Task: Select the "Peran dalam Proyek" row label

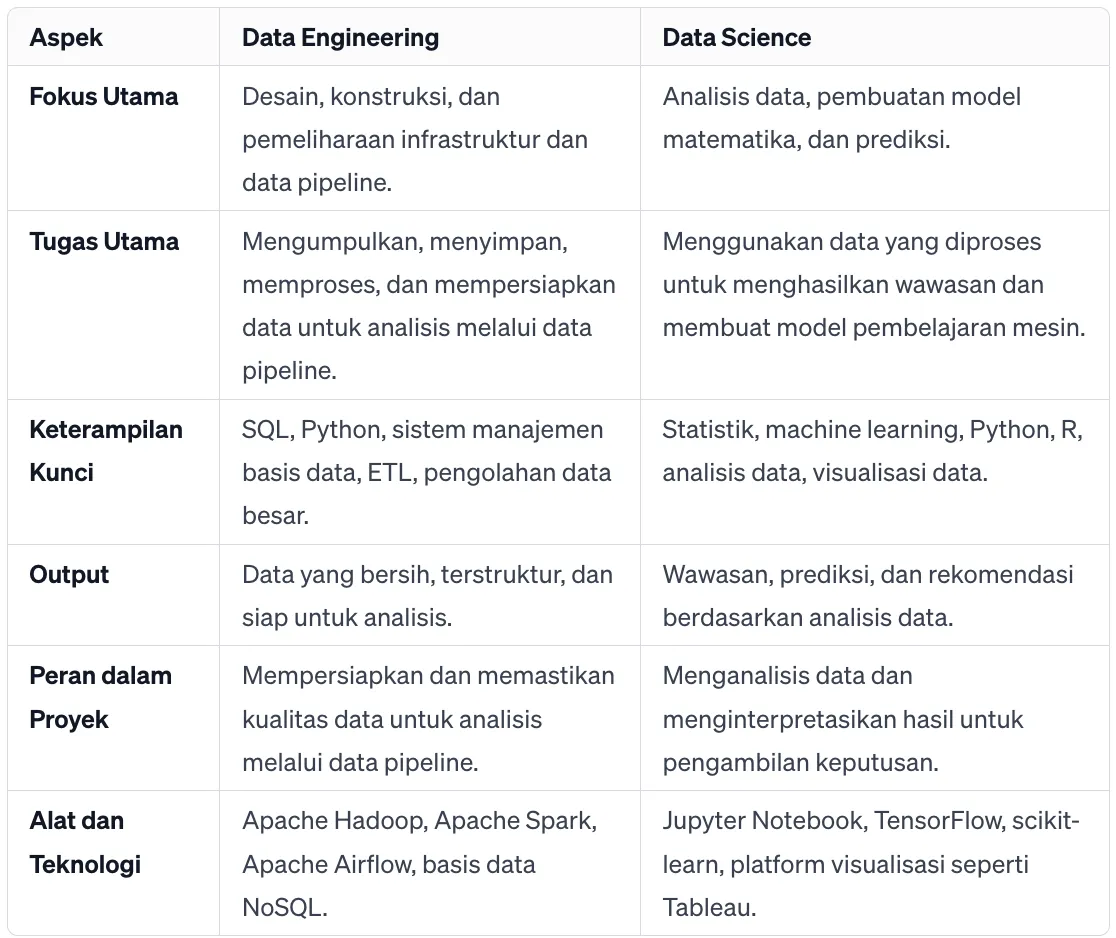Action: tap(100, 697)
